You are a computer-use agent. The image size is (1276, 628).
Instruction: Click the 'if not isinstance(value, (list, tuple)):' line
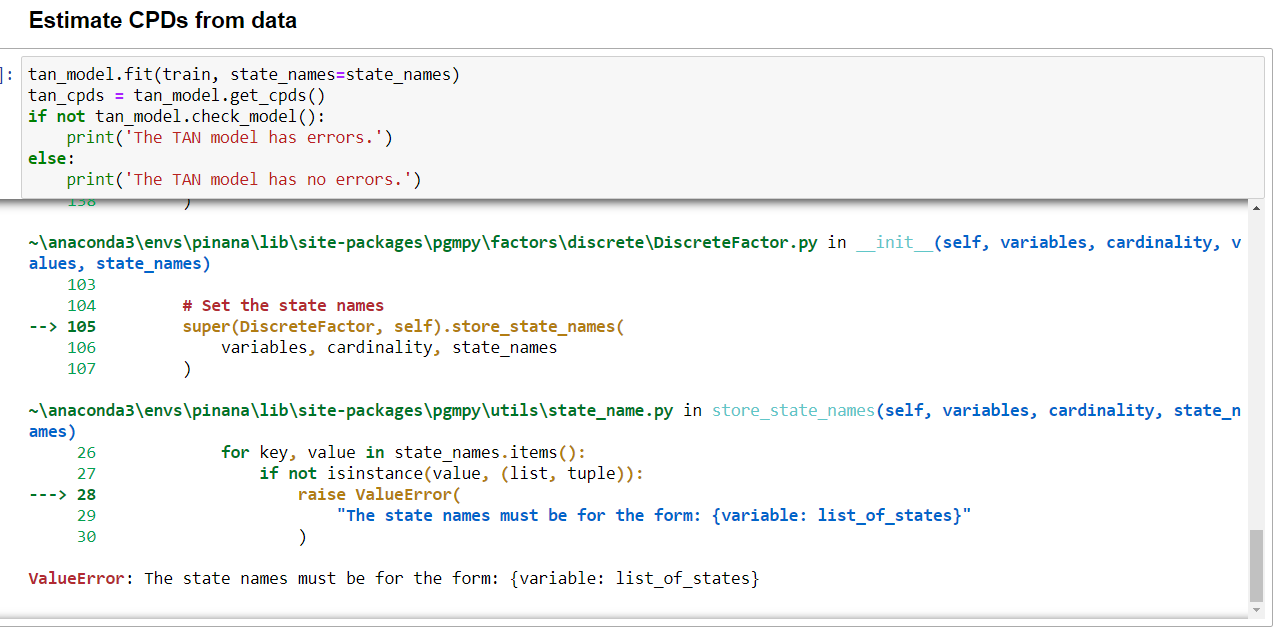[452, 474]
